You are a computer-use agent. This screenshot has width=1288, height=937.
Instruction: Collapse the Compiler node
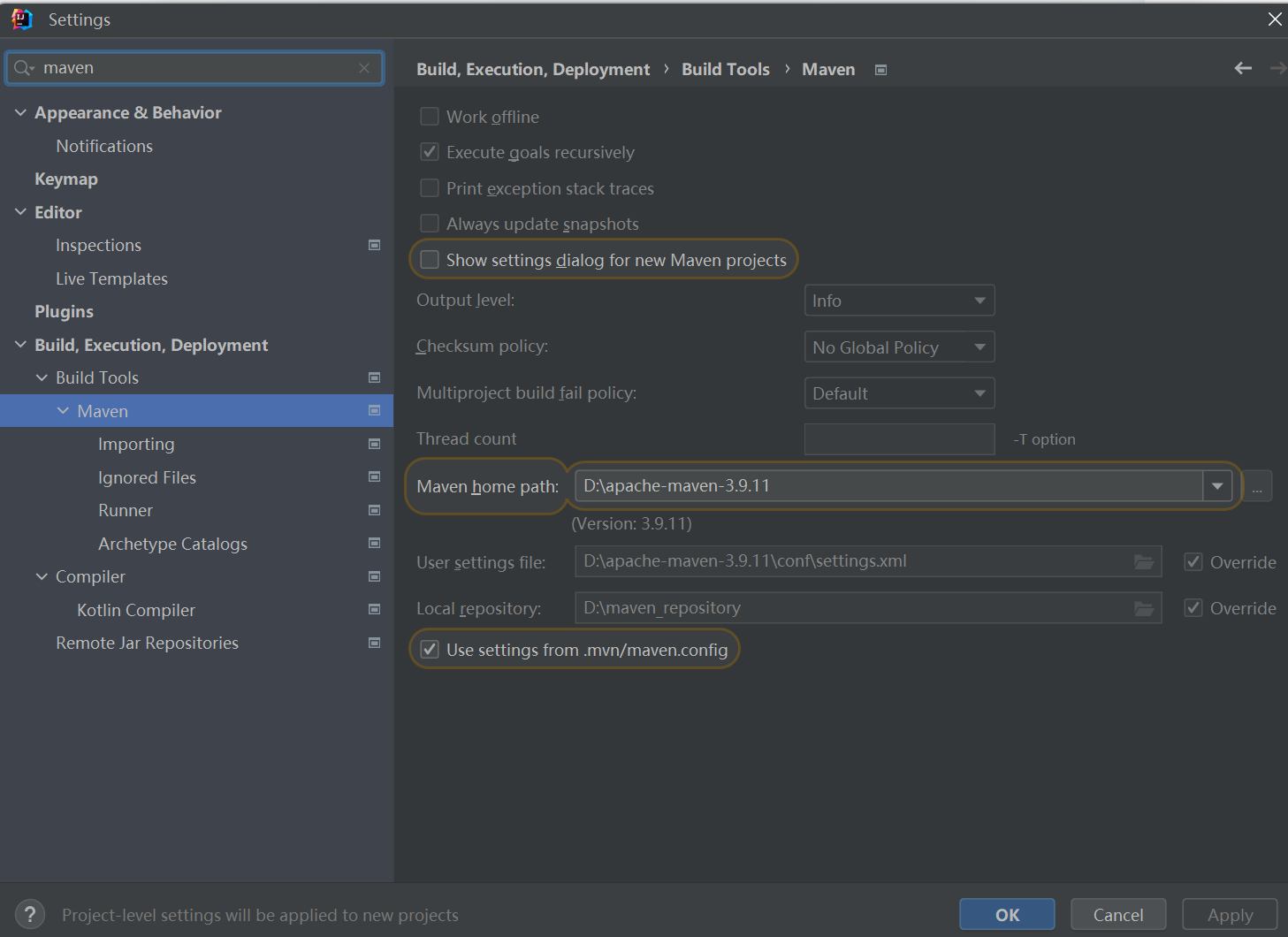pyautogui.click(x=42, y=576)
